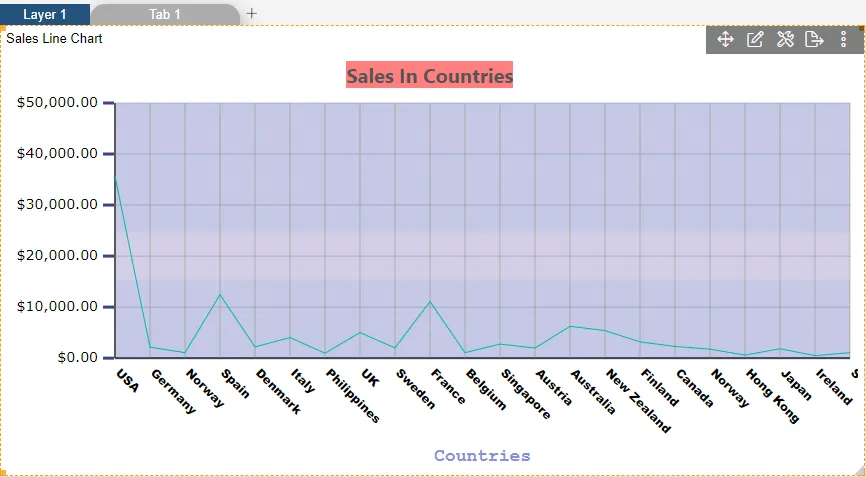Click the Sales Line Chart widget label
866x477 pixels.
tap(54, 39)
